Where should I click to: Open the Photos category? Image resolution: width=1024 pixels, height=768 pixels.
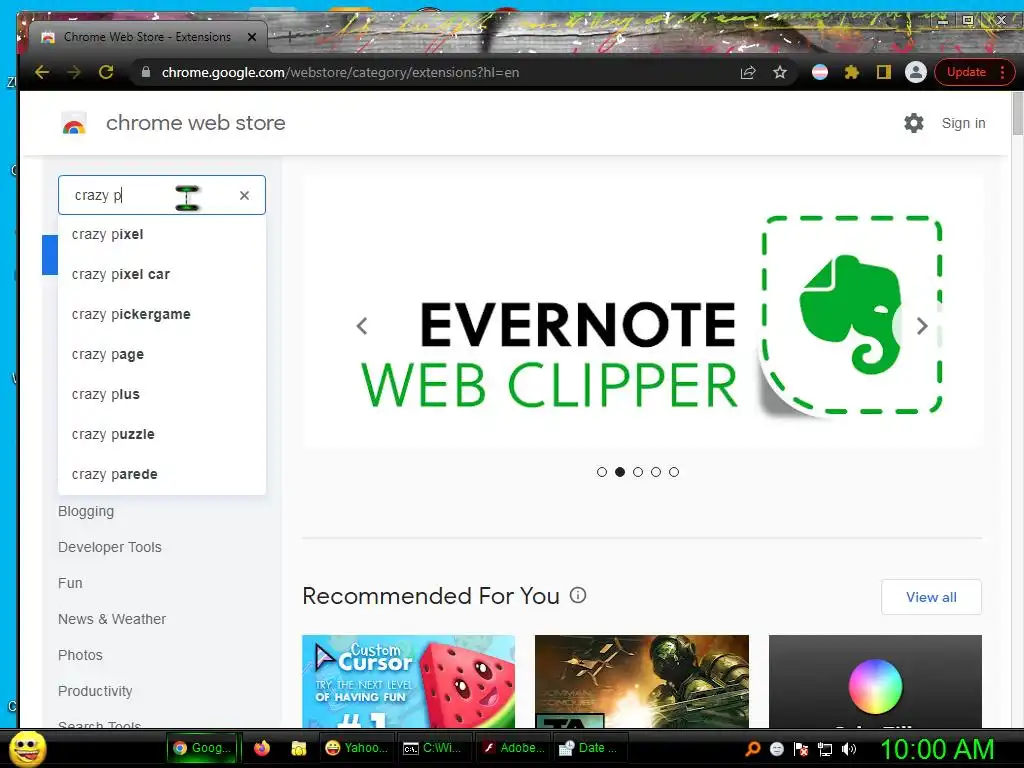pyautogui.click(x=80, y=655)
